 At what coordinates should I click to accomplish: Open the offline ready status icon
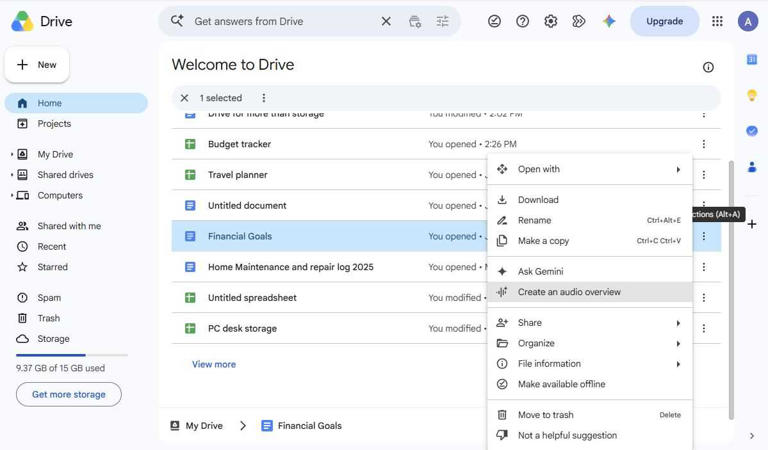494,21
